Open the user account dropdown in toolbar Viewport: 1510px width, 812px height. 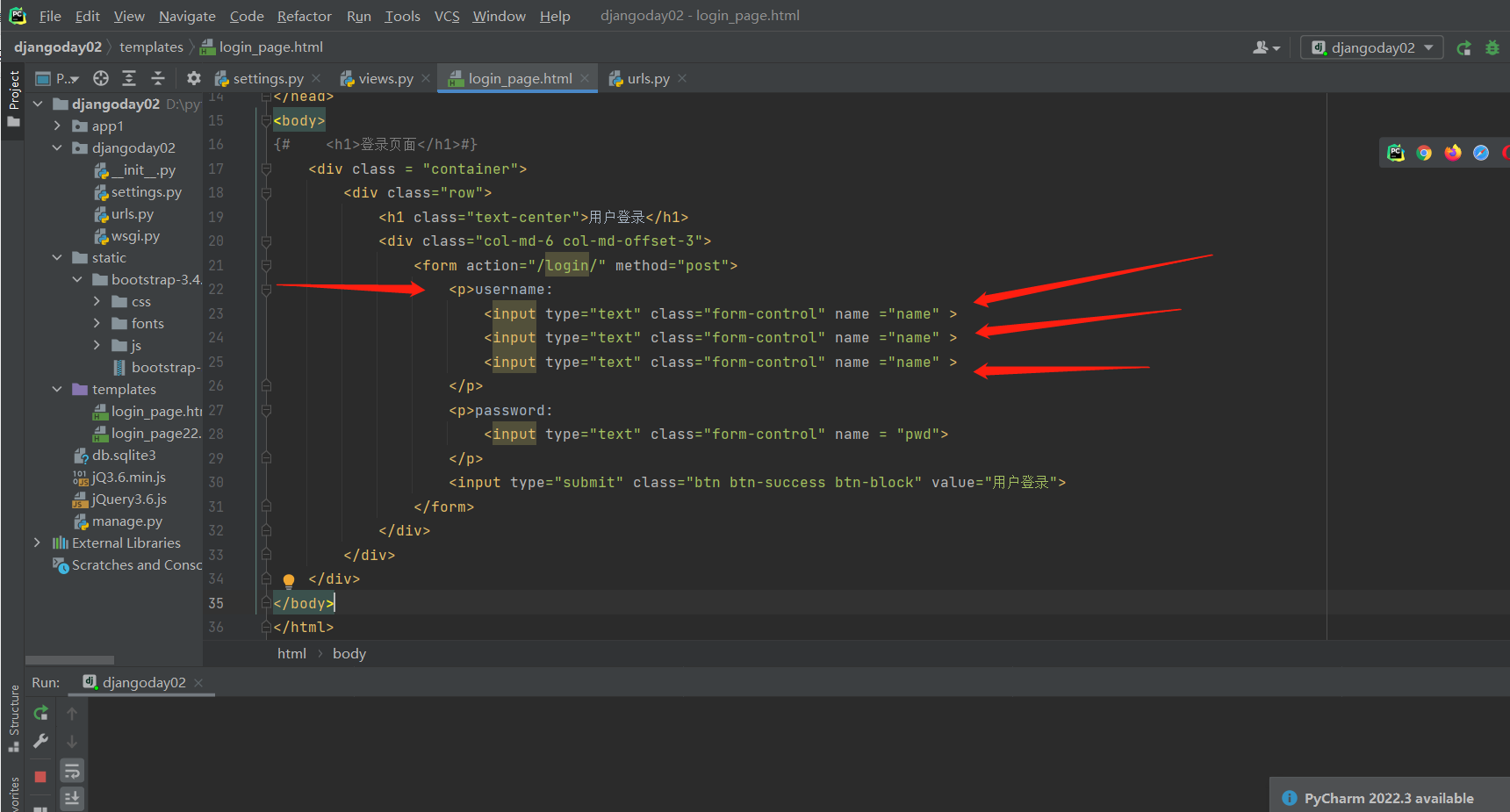click(1266, 47)
